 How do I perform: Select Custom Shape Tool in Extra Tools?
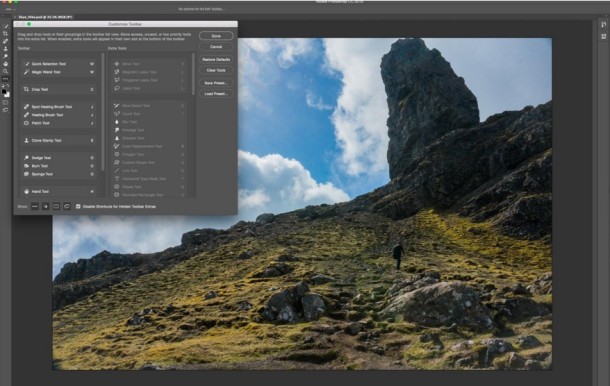coord(149,163)
